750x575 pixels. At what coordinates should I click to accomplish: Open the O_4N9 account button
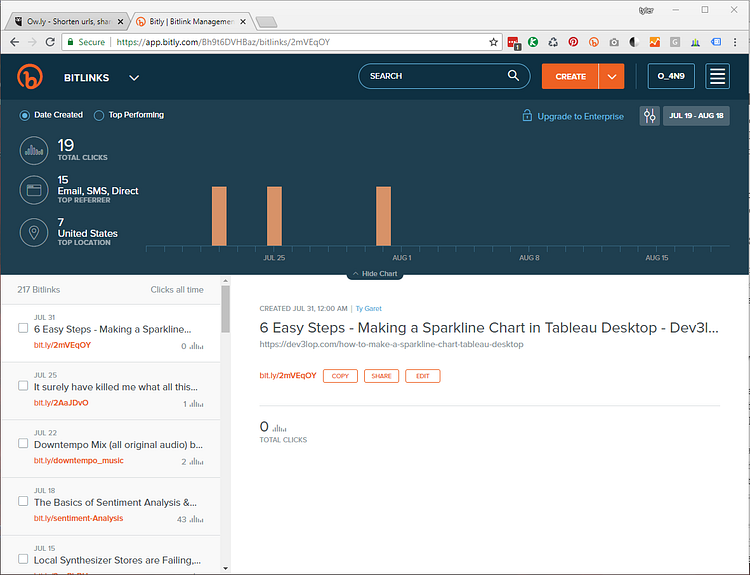671,76
